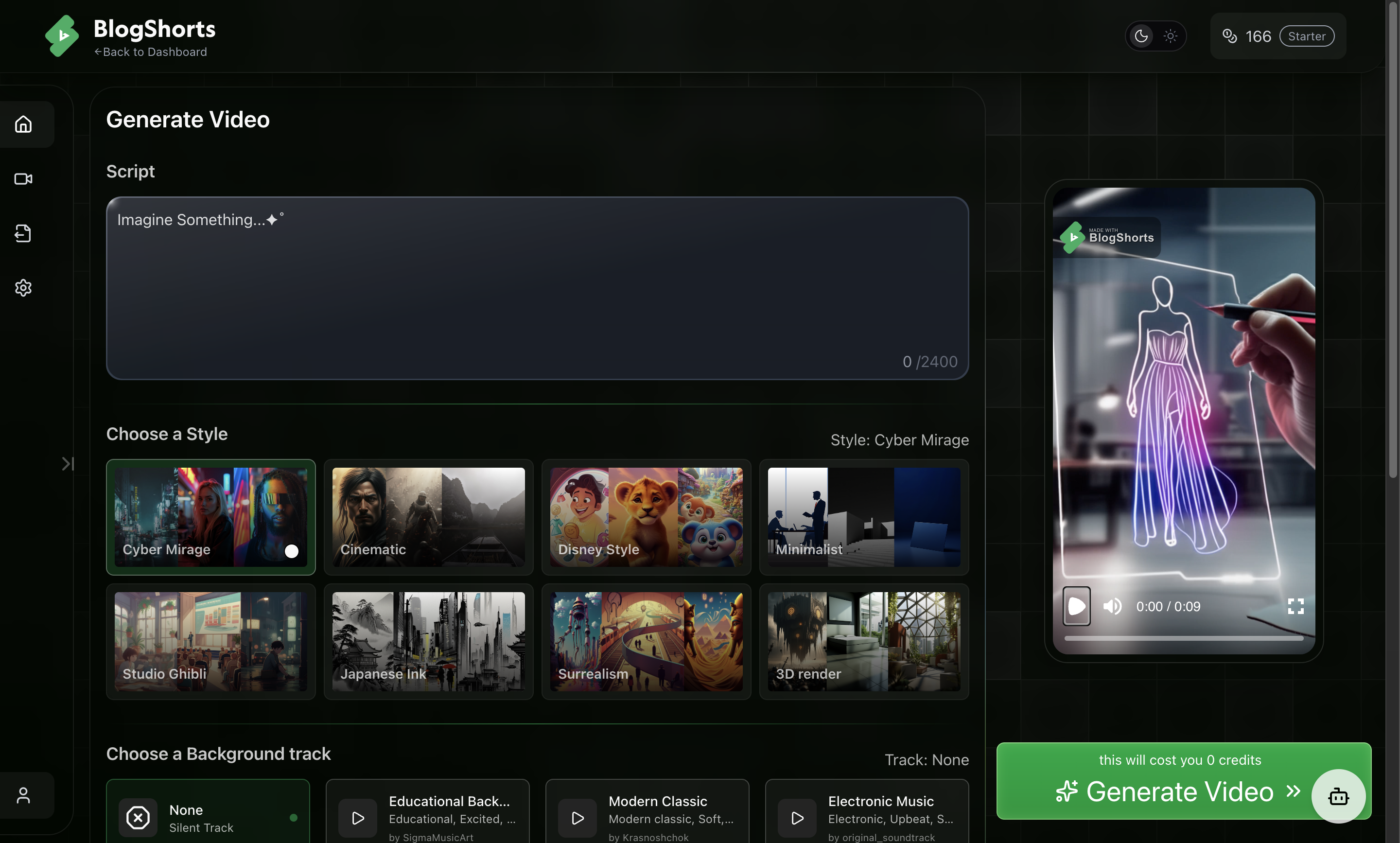Viewport: 1400px width, 843px height.
Task: Click the Generate Video button
Action: (1184, 780)
